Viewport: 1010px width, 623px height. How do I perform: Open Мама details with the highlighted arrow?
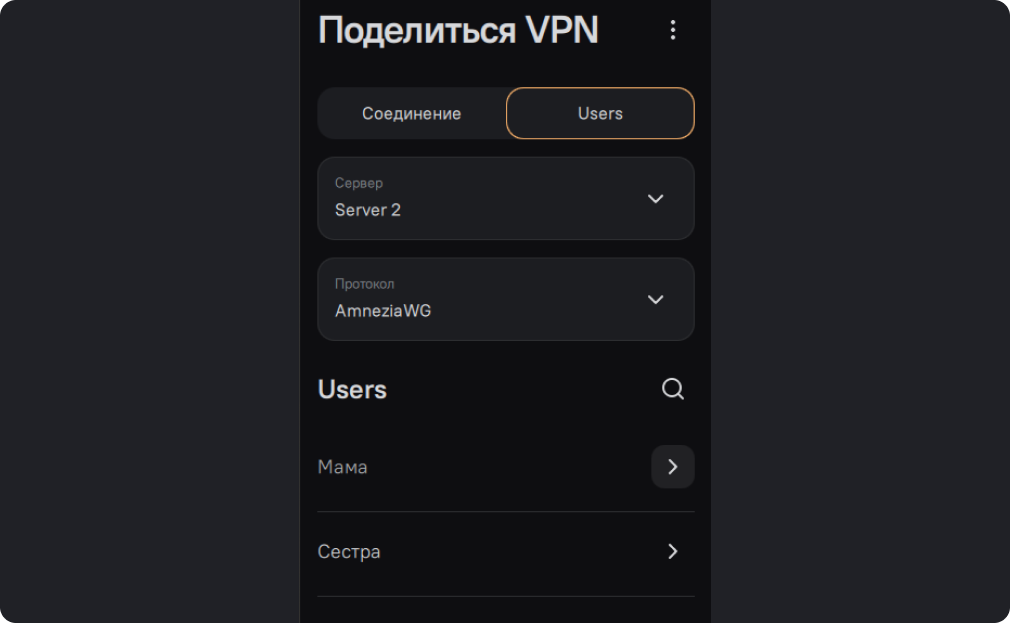click(673, 467)
